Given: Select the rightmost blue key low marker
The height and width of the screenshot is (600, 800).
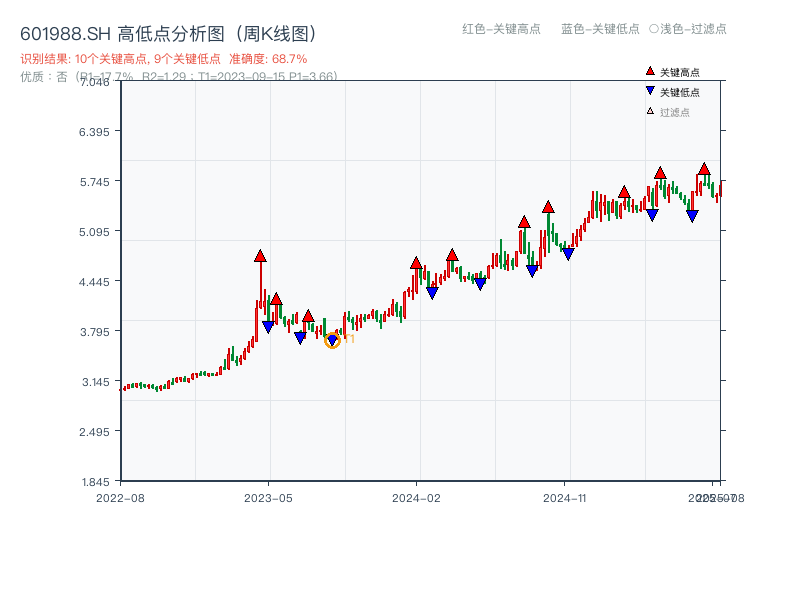Looking at the screenshot, I should [692, 215].
